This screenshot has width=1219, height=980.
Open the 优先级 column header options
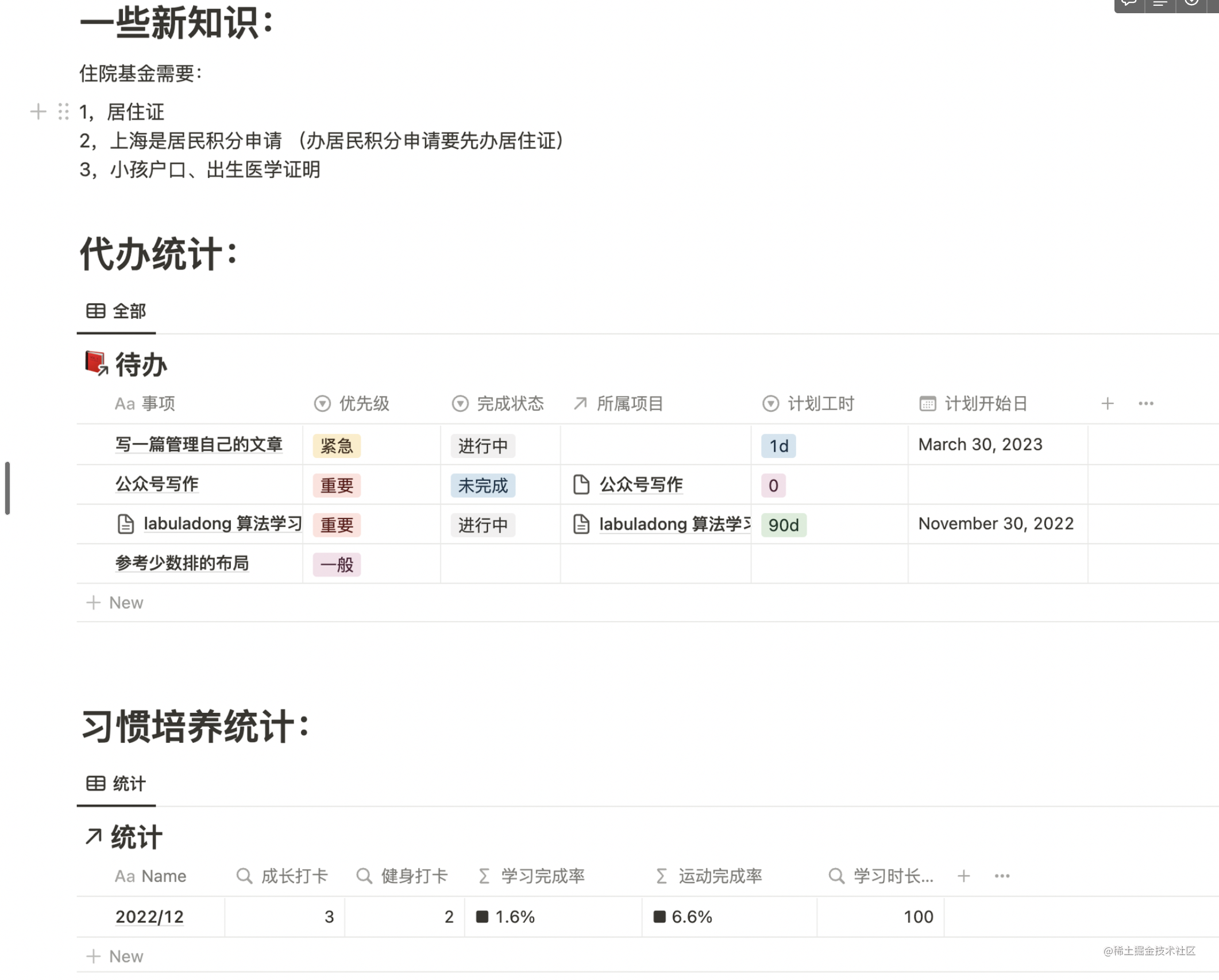click(x=352, y=404)
